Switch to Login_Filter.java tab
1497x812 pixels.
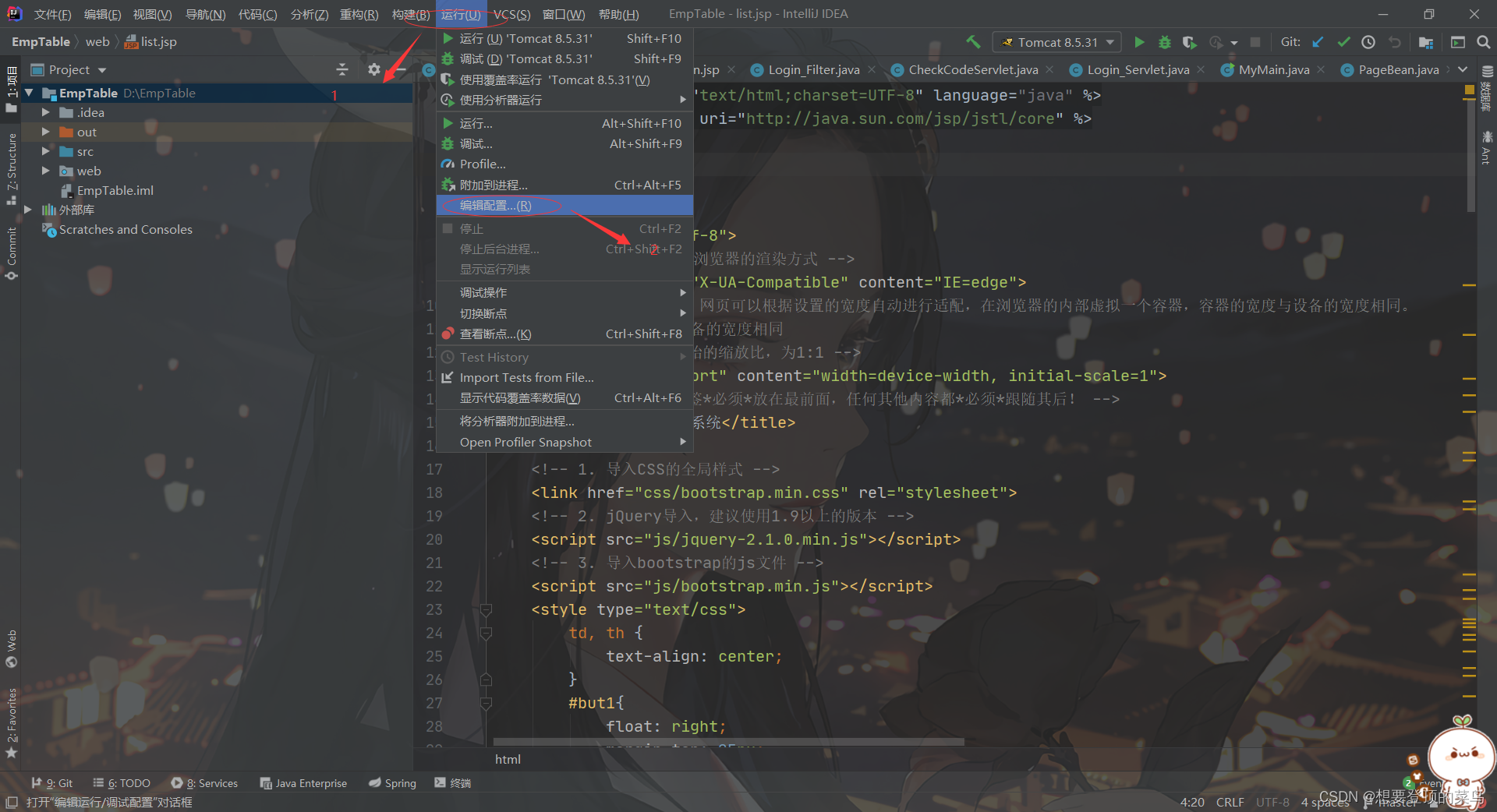813,70
